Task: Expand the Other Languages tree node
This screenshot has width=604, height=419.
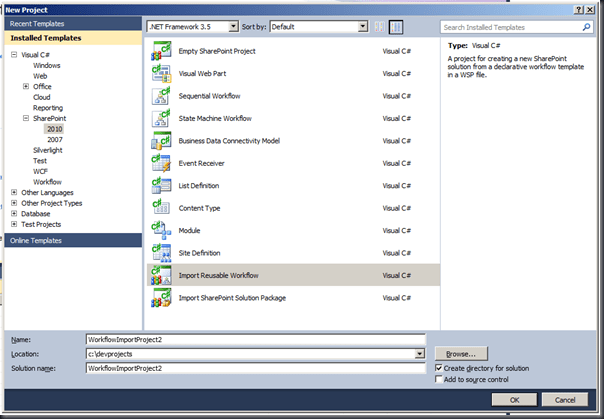Action: 14,192
